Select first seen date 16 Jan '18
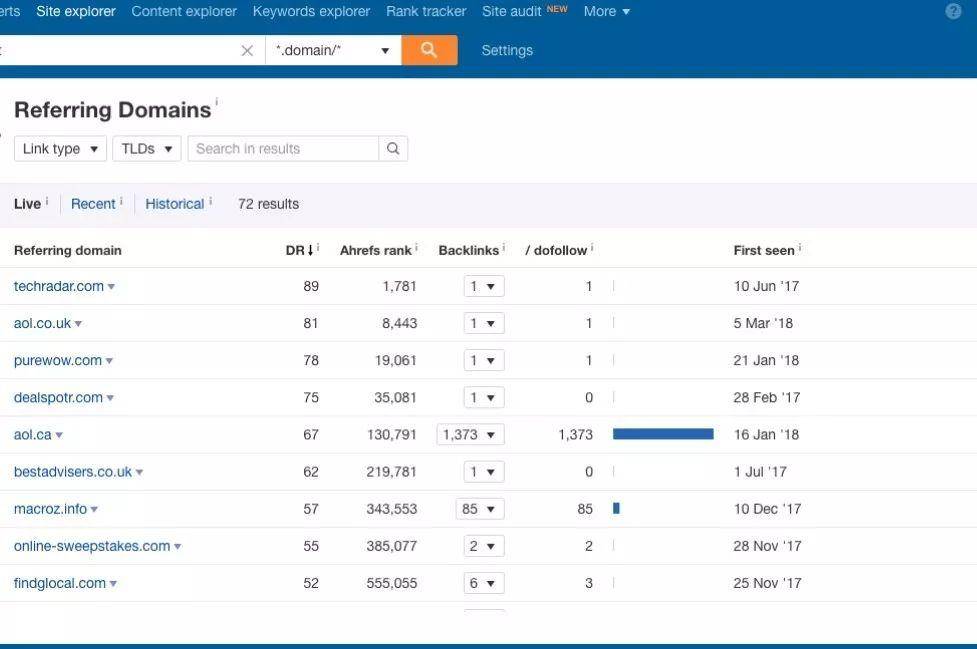 click(766, 435)
